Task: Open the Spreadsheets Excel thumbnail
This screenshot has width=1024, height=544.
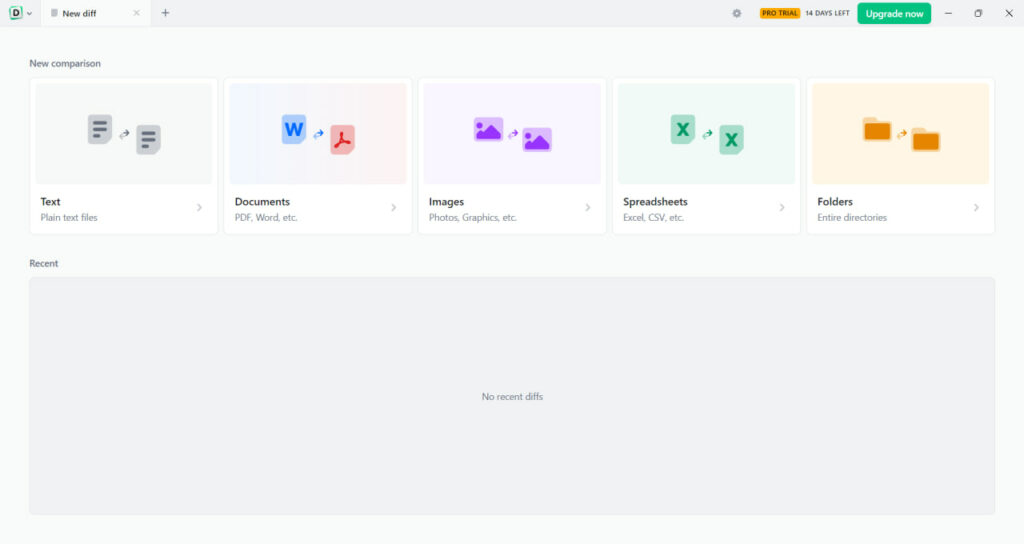Action: coord(707,133)
